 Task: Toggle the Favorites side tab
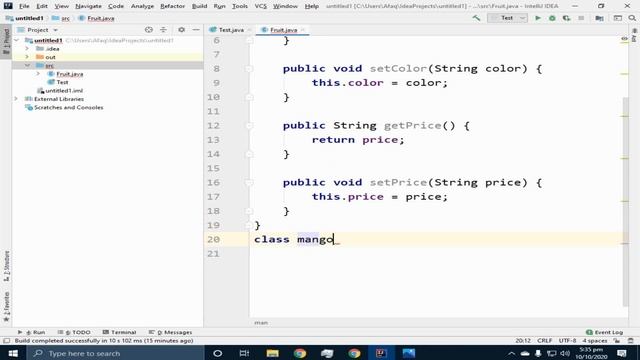6,306
